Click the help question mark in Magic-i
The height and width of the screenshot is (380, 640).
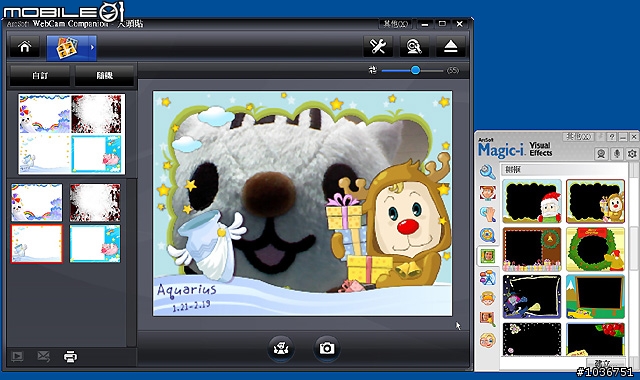point(611,137)
